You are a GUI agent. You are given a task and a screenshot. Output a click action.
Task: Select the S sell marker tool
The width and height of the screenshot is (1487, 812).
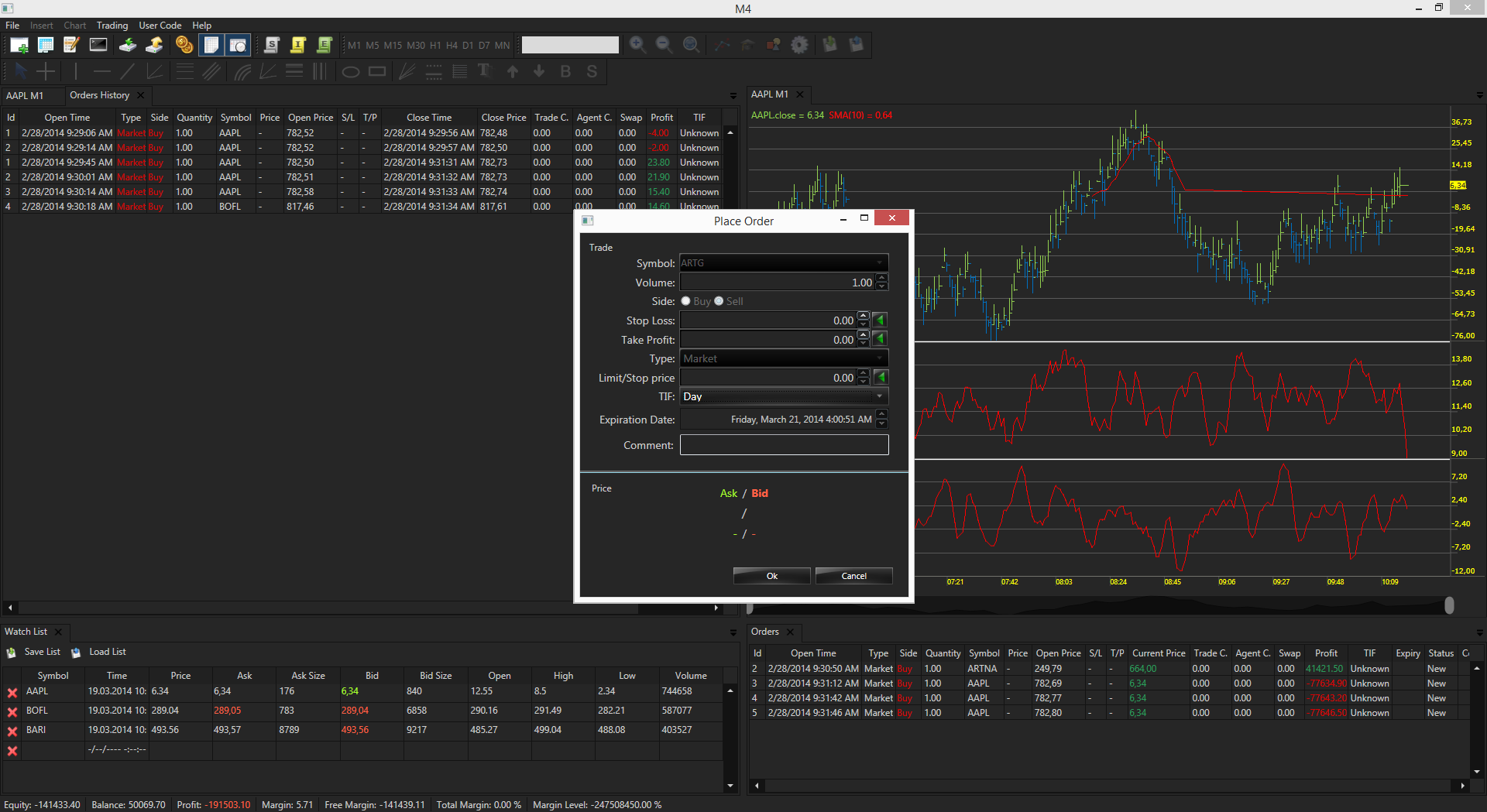(x=592, y=72)
